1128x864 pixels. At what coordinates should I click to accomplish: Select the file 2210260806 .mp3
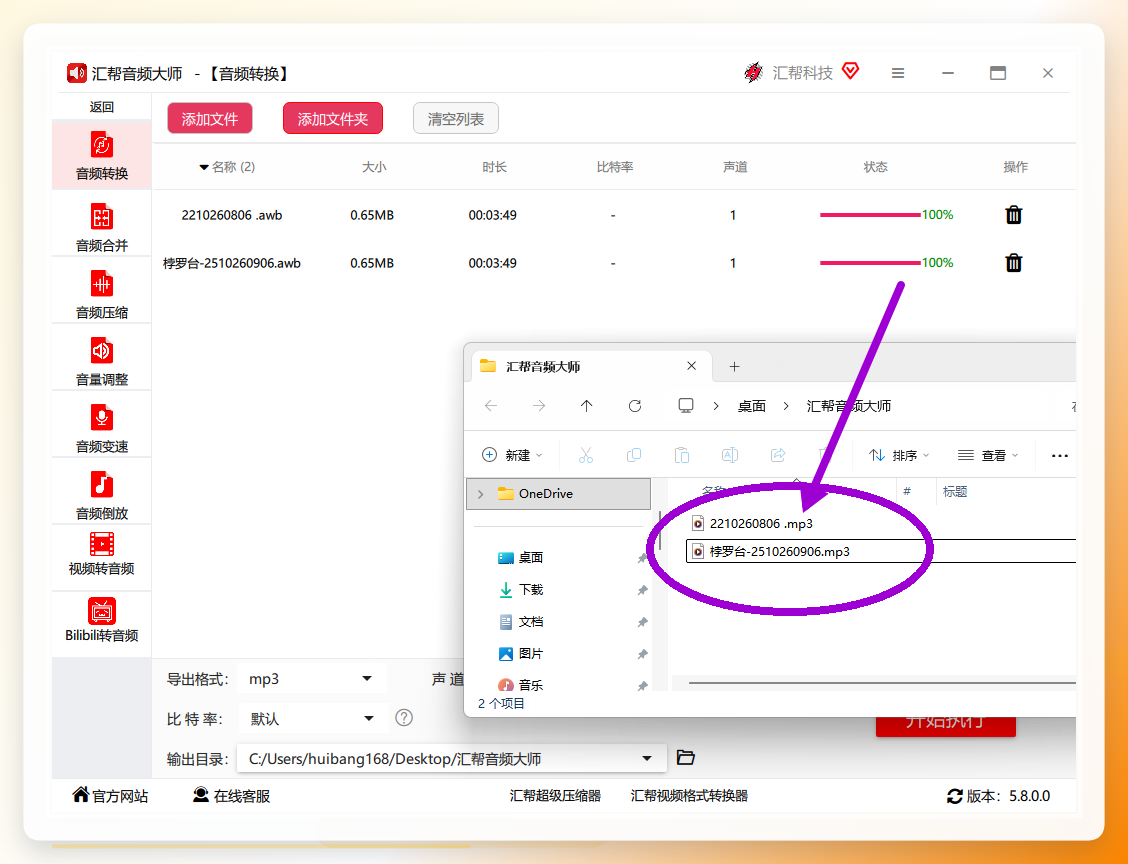(761, 523)
